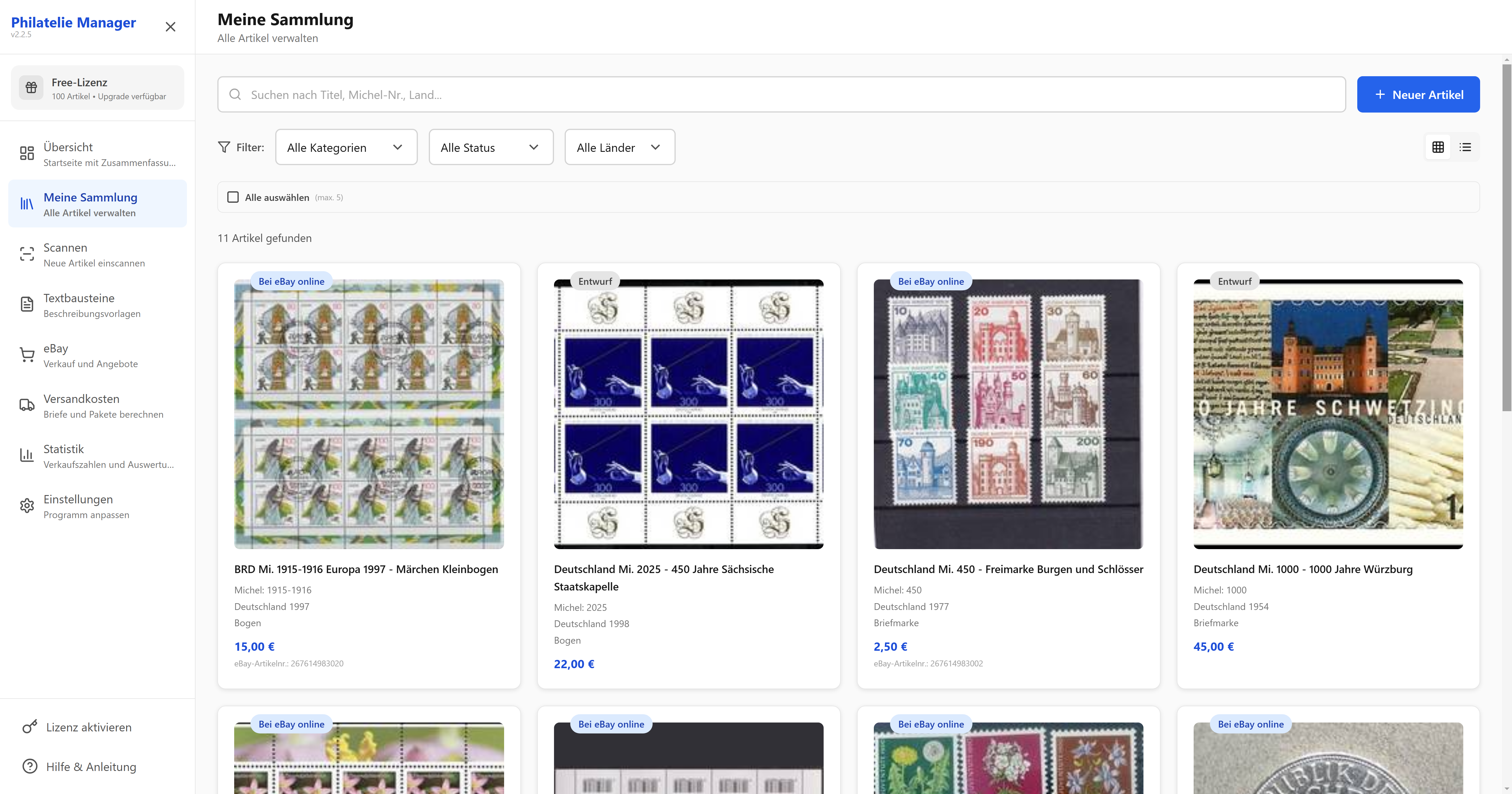Open Einstellungen in the sidebar

click(97, 506)
